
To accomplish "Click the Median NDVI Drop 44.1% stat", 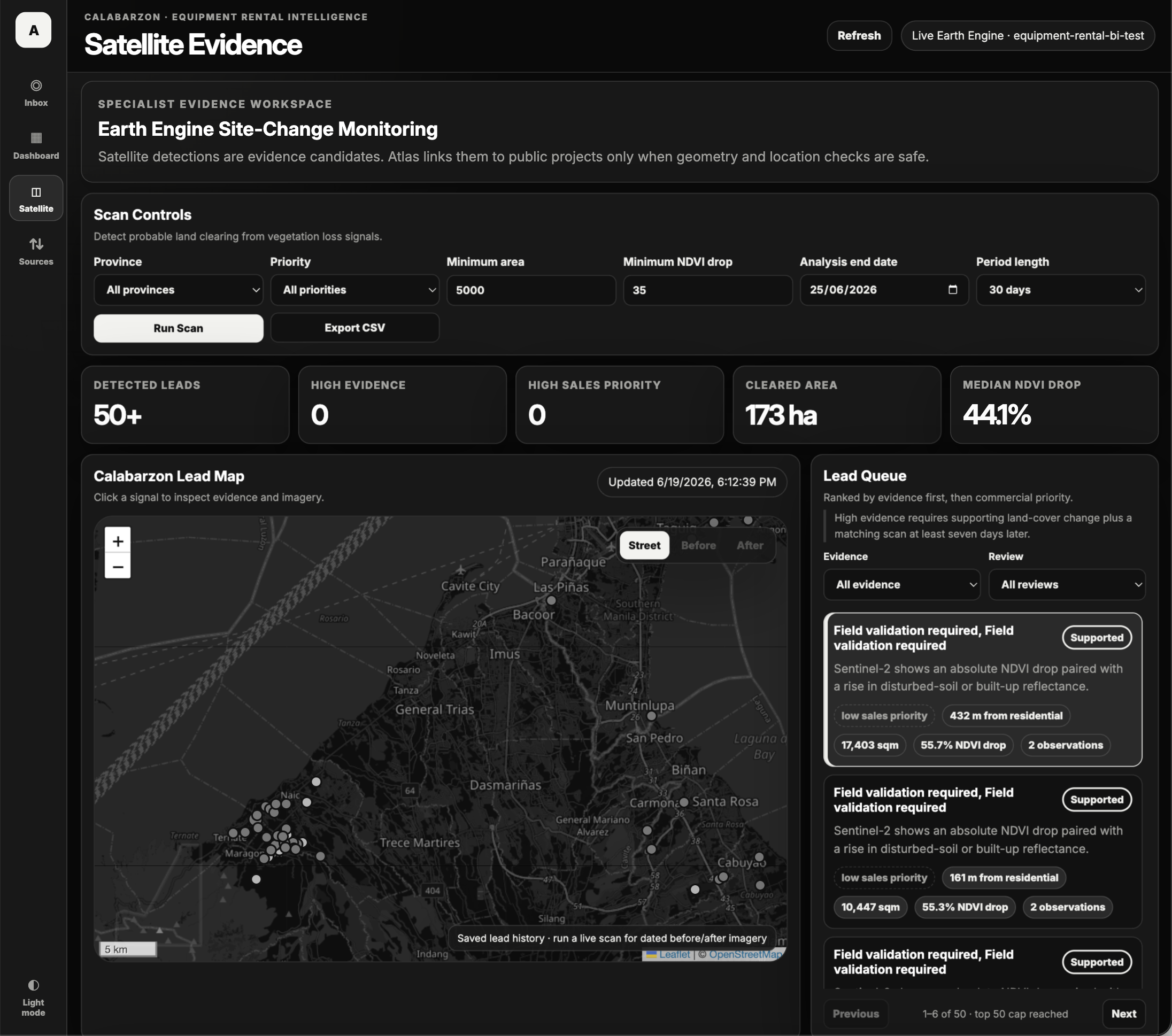I will pyautogui.click(x=1054, y=405).
